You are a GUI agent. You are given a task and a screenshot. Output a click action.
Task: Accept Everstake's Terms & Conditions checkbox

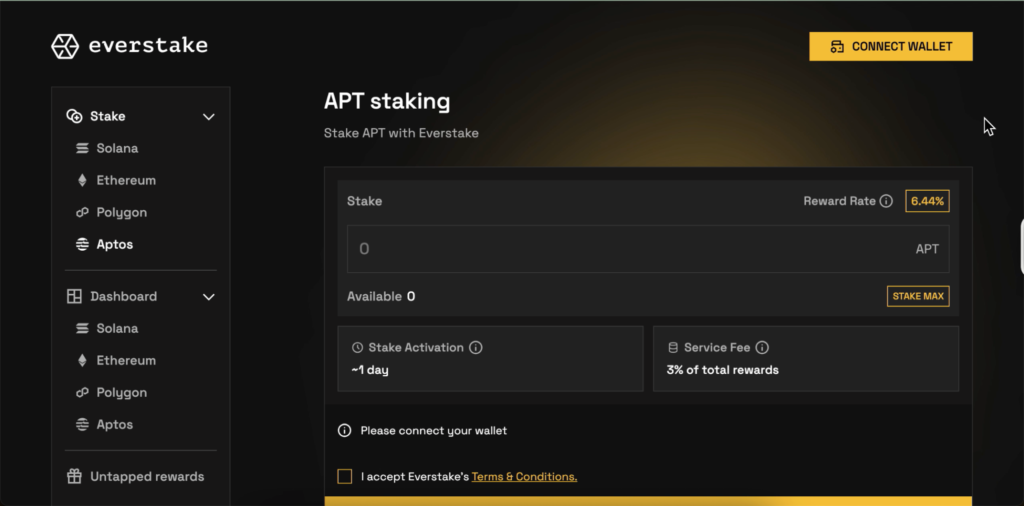click(345, 476)
